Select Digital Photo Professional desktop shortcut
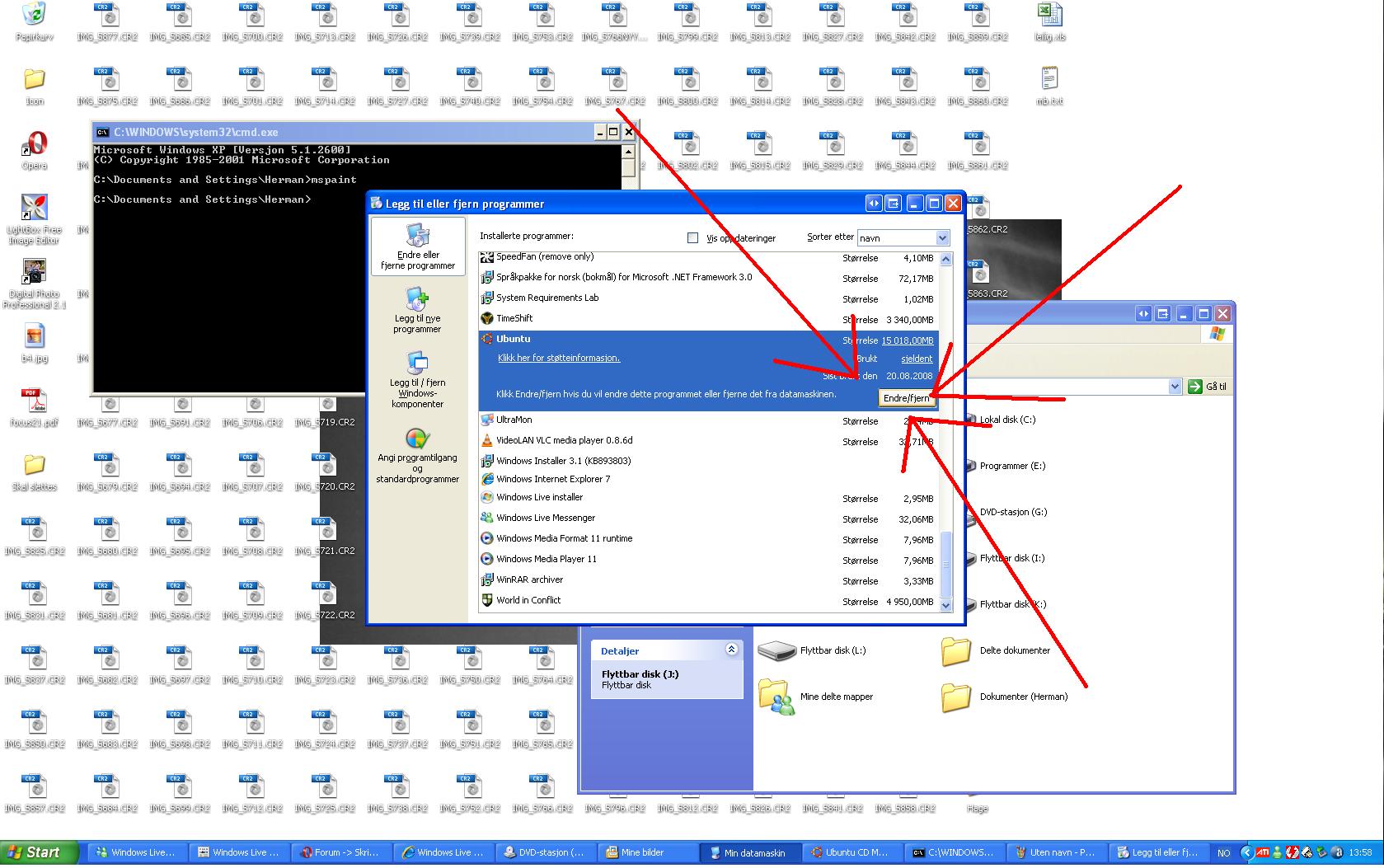This screenshot has width=1384, height=868. [35, 284]
